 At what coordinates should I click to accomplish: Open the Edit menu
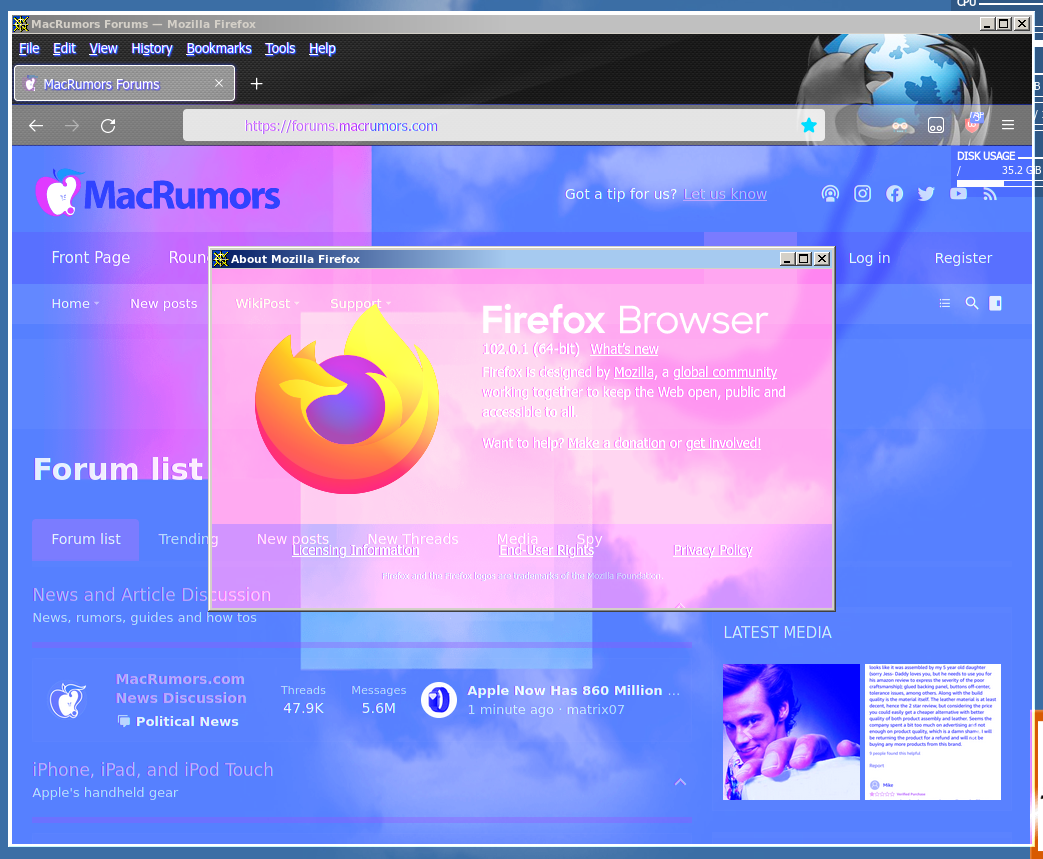pos(65,49)
